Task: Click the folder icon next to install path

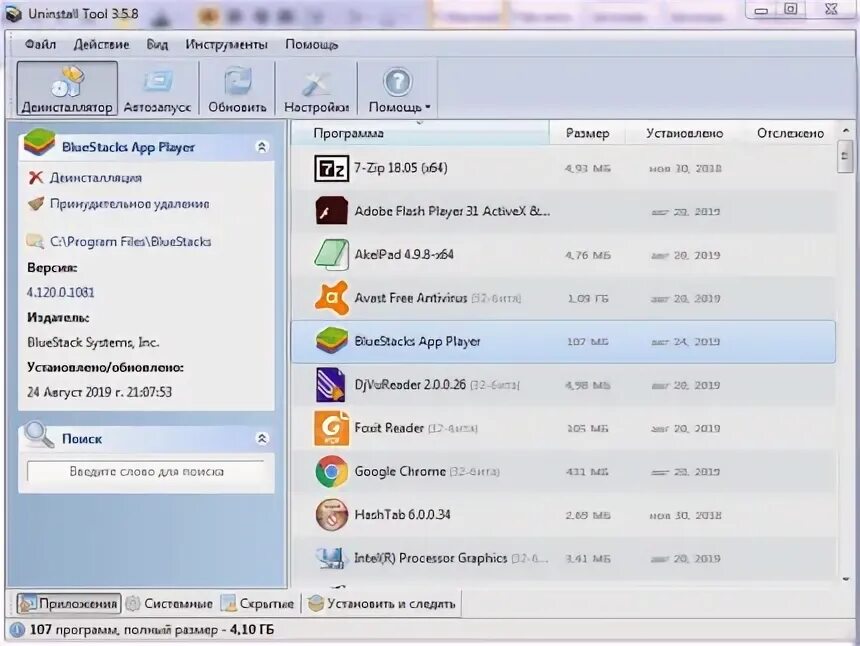Action: click(x=35, y=241)
